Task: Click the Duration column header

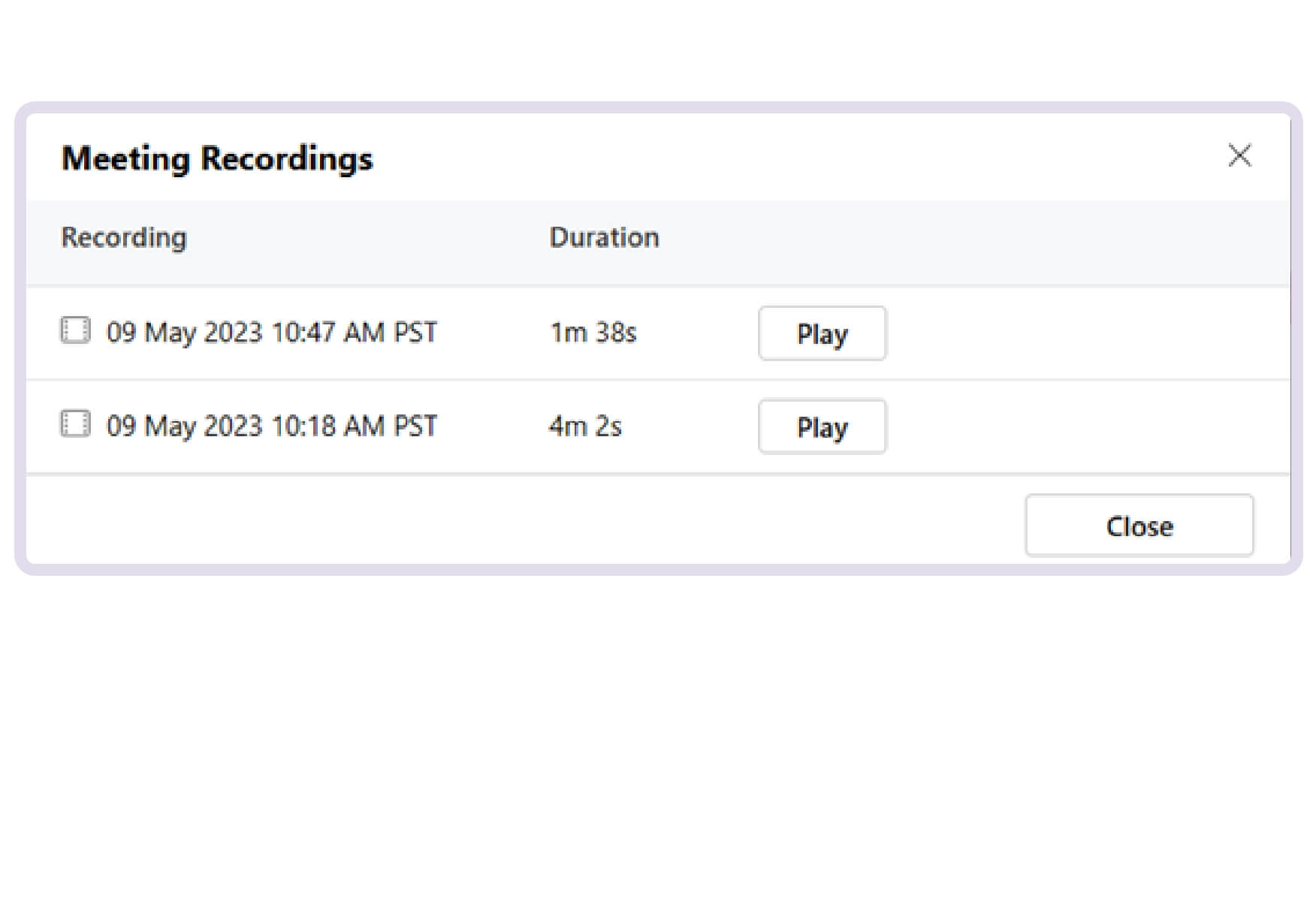Action: (604, 237)
